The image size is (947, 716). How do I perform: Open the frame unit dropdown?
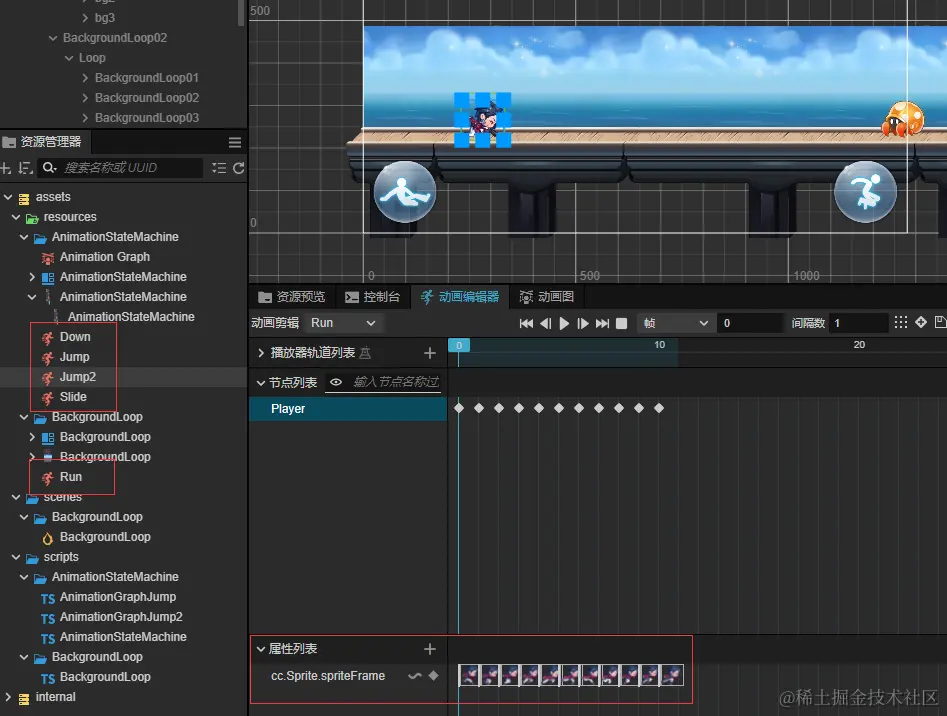(x=675, y=323)
